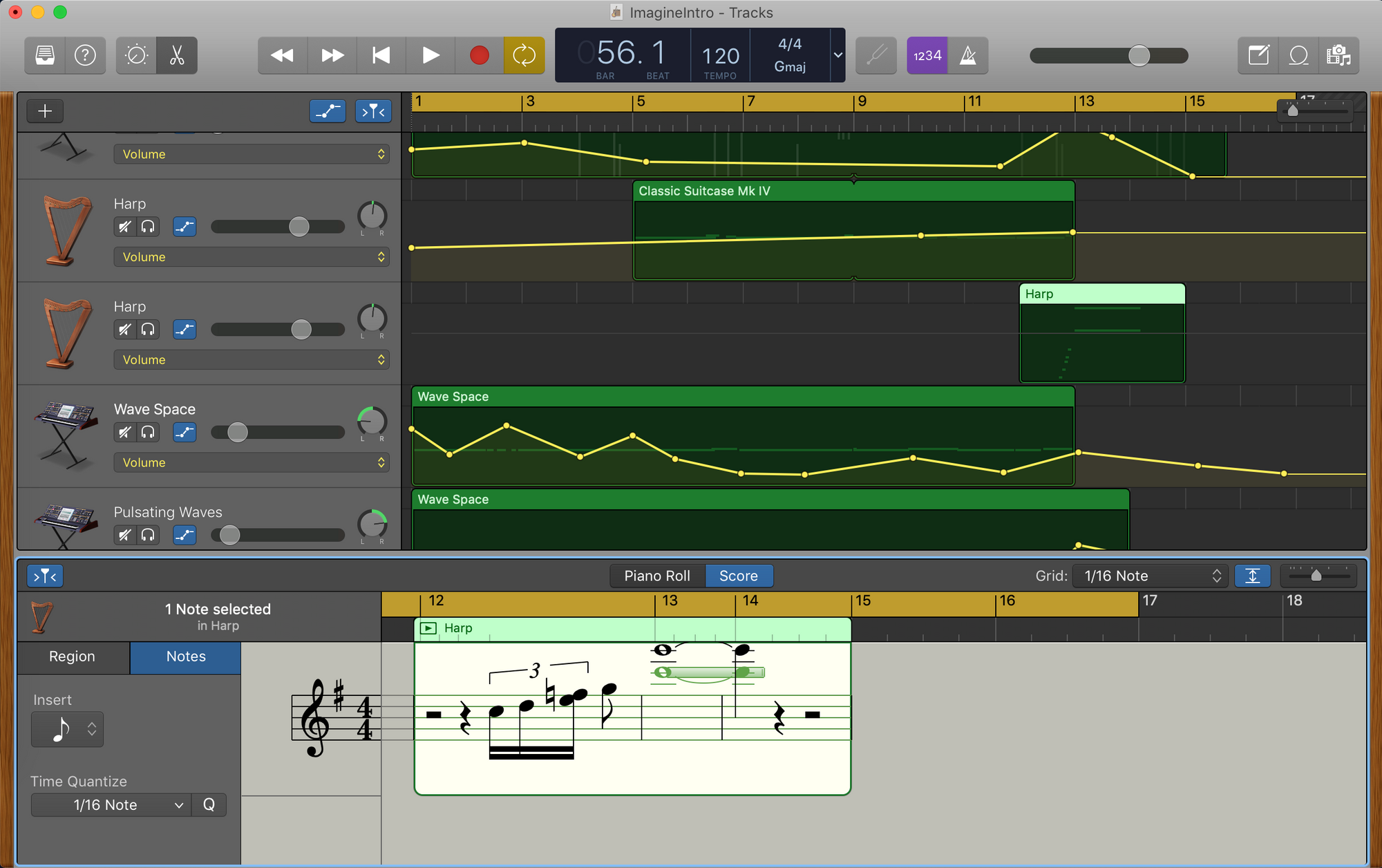The image size is (1382, 868).
Task: Solo the first Harp track headphones
Action: point(148,227)
